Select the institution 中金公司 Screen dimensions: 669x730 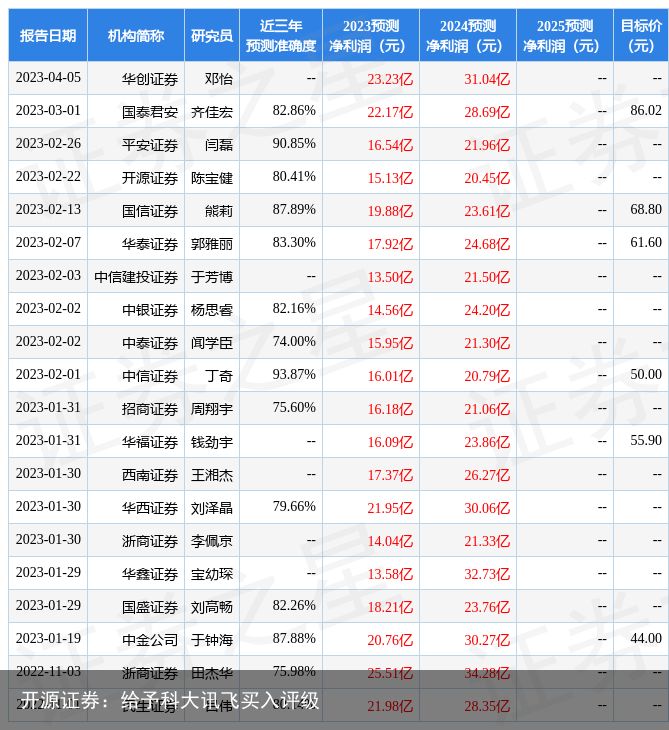coord(150,641)
